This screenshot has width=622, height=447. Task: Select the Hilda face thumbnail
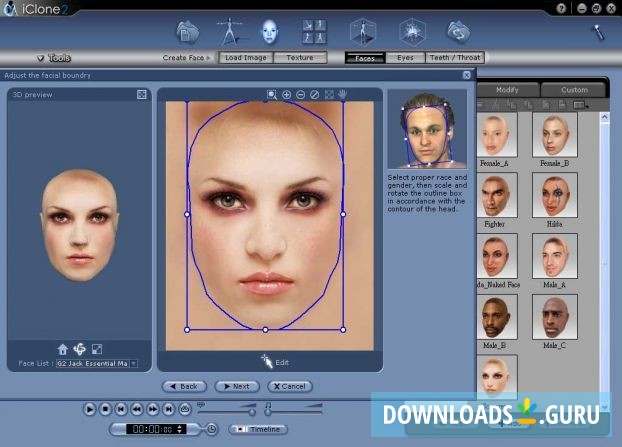click(x=555, y=195)
